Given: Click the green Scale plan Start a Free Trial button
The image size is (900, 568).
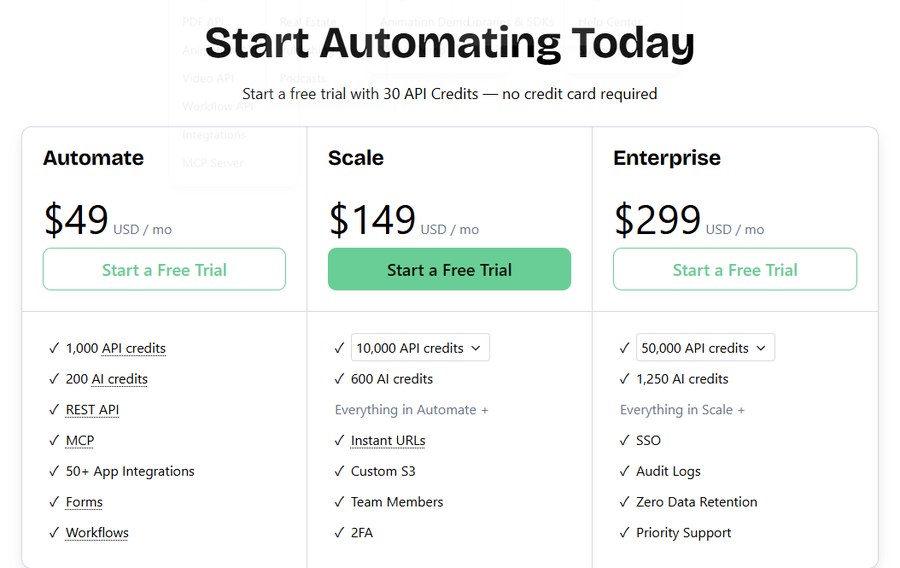Looking at the screenshot, I should coord(449,269).
